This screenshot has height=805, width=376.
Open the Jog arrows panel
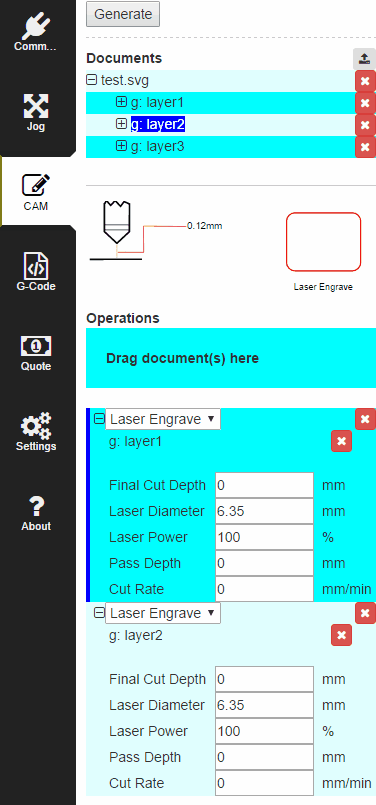point(35,112)
